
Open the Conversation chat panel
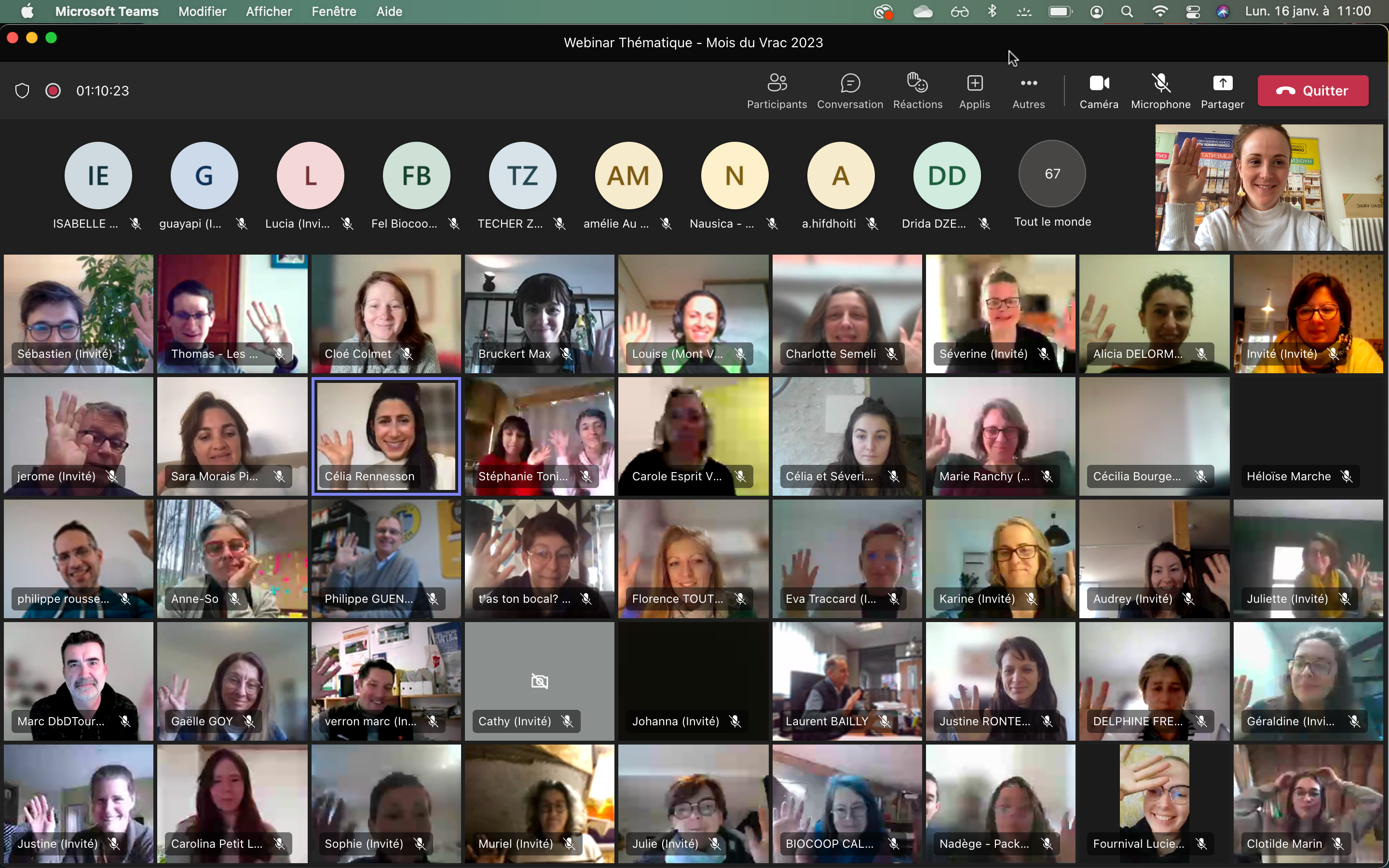pyautogui.click(x=849, y=91)
